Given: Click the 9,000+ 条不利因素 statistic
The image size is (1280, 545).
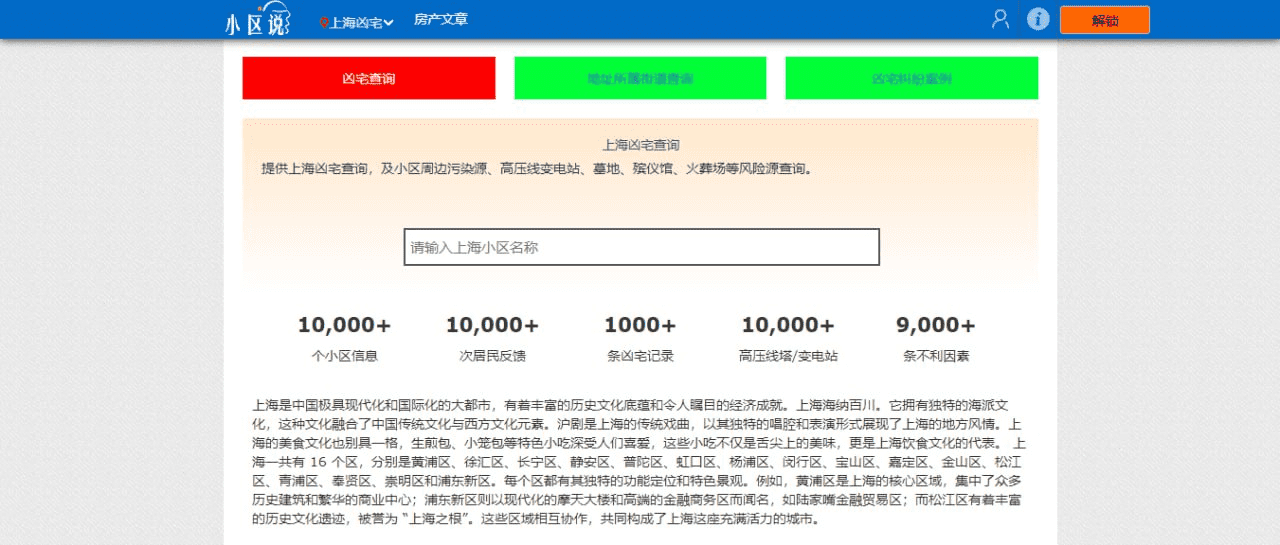Looking at the screenshot, I should click(x=936, y=338).
